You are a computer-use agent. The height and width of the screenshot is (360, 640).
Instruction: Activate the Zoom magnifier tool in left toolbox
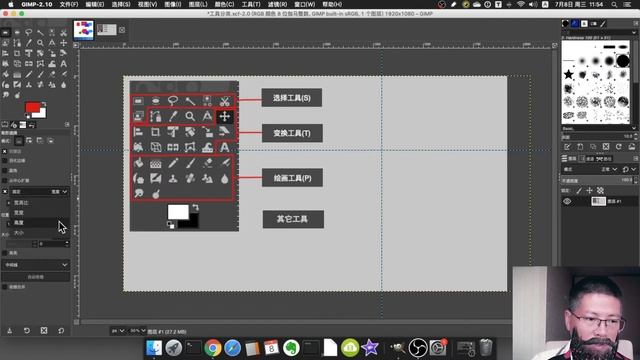(40, 43)
